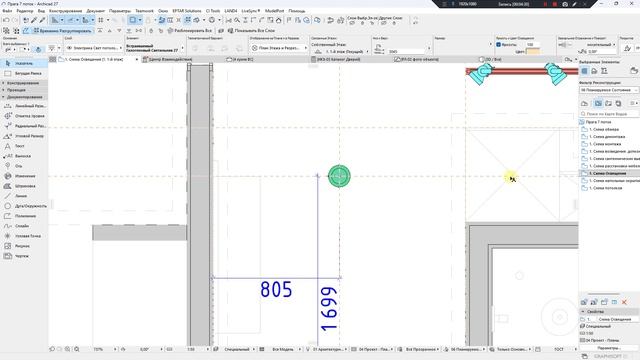Select the 1. Схема обмера view
The height and width of the screenshot is (360, 640).
point(604,129)
